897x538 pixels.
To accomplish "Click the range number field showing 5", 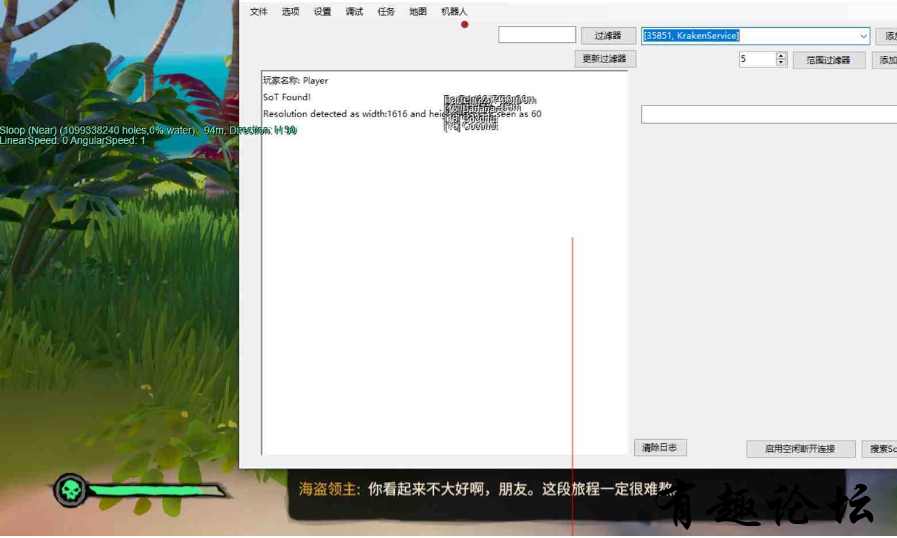I will coord(757,59).
